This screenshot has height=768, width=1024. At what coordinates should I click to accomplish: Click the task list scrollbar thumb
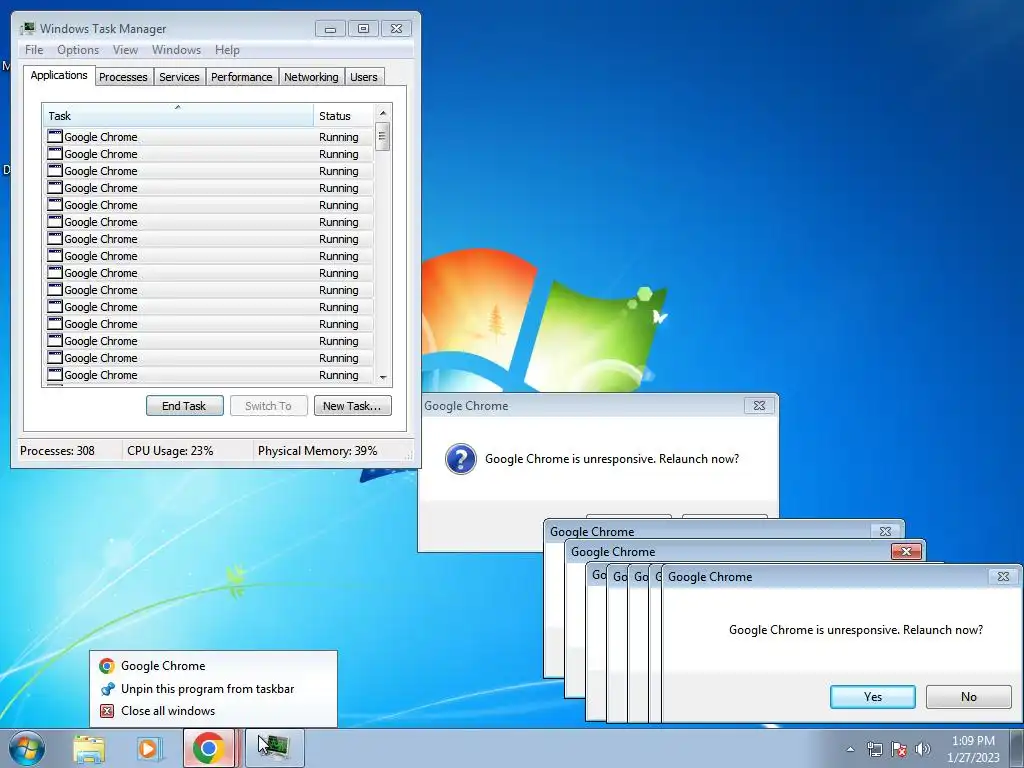pyautogui.click(x=383, y=136)
